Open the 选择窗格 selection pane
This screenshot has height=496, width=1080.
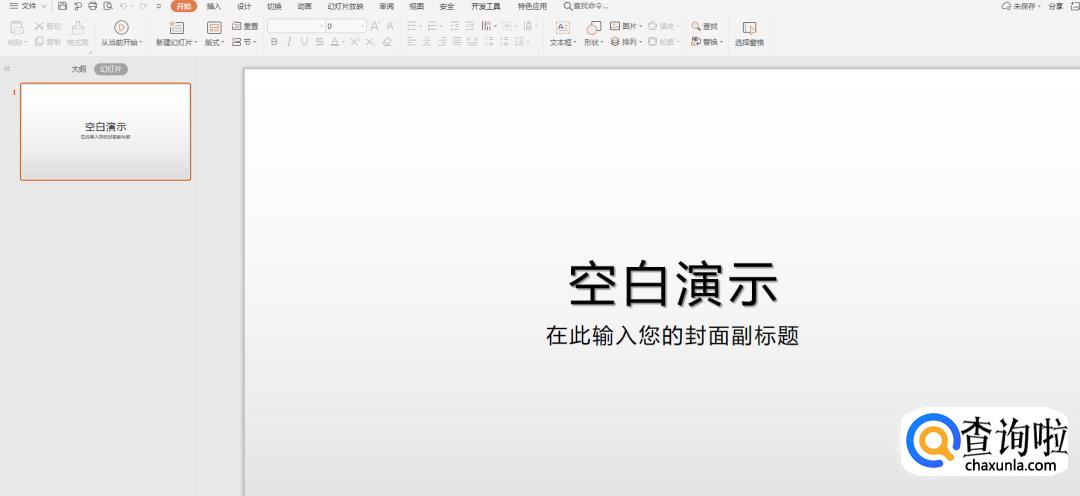coord(749,28)
